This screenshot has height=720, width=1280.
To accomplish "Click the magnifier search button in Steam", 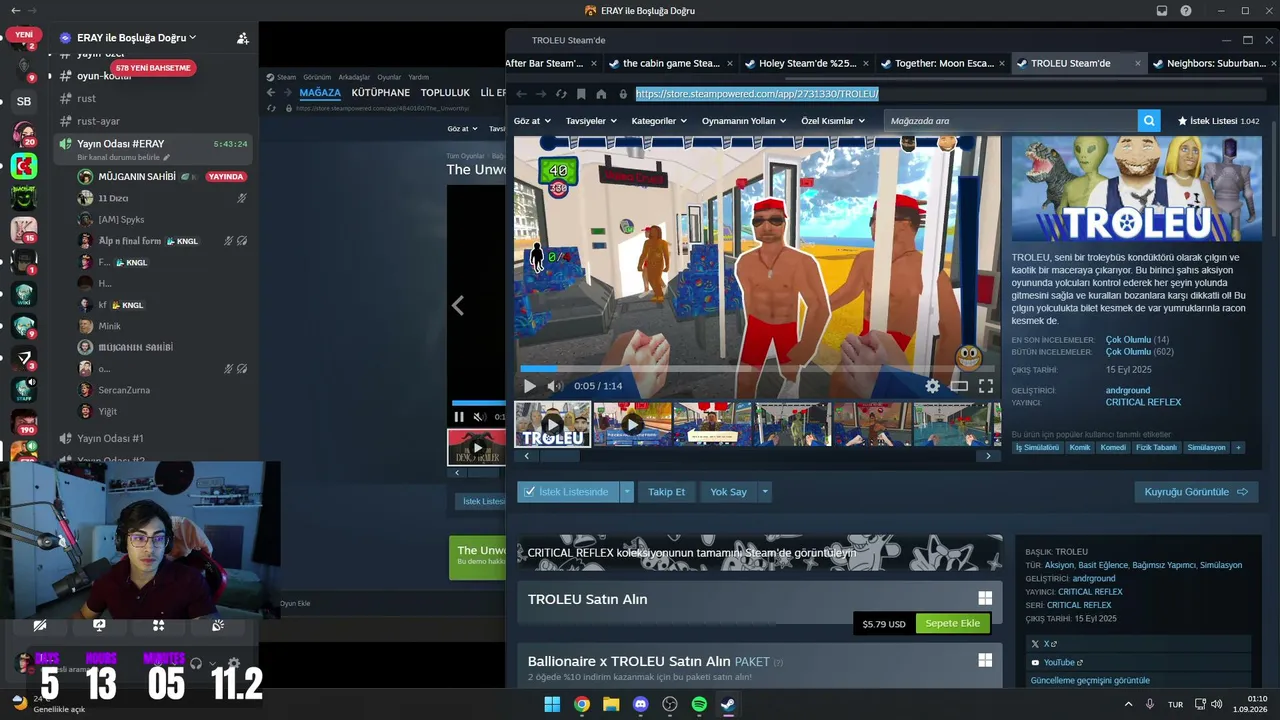I will click(1150, 121).
